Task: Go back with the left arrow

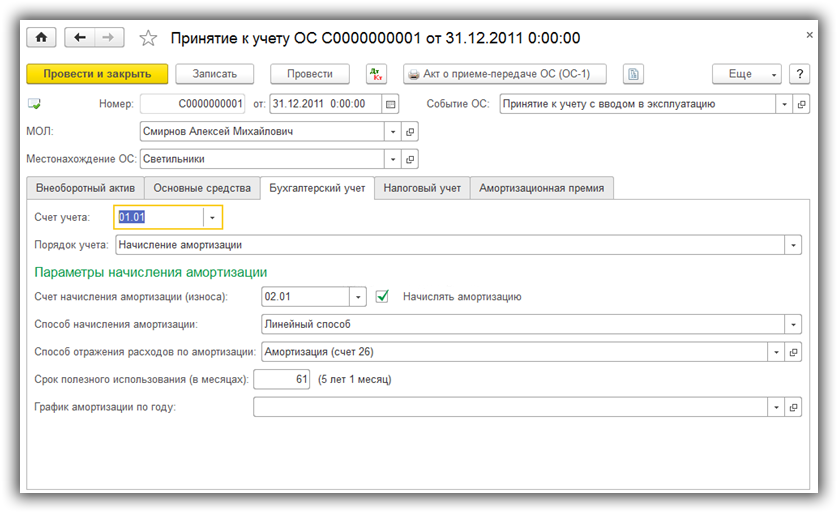Action: (x=80, y=38)
